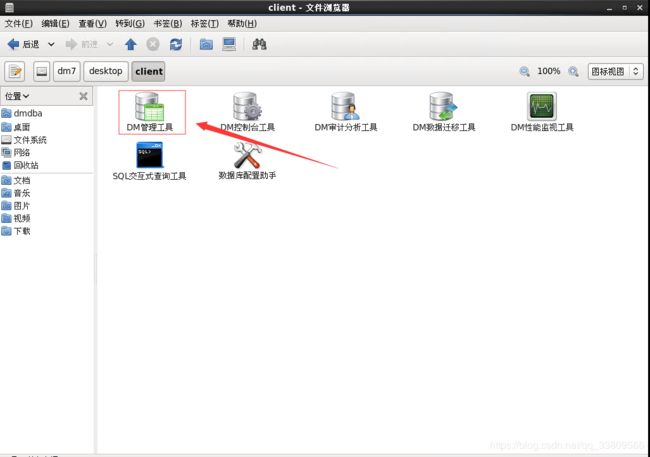This screenshot has width=650, height=457.
Task: Go up to parent folder
Action: [x=131, y=44]
